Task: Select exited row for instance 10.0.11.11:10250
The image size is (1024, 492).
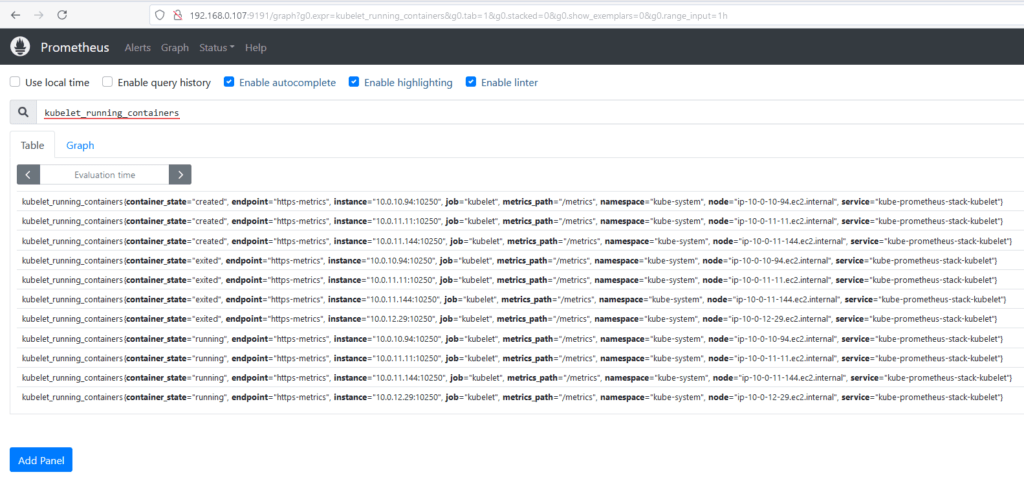Action: (519, 280)
